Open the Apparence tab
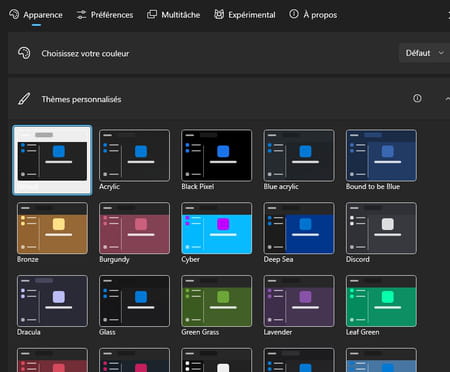Viewport: 450px width, 372px height. (36, 15)
